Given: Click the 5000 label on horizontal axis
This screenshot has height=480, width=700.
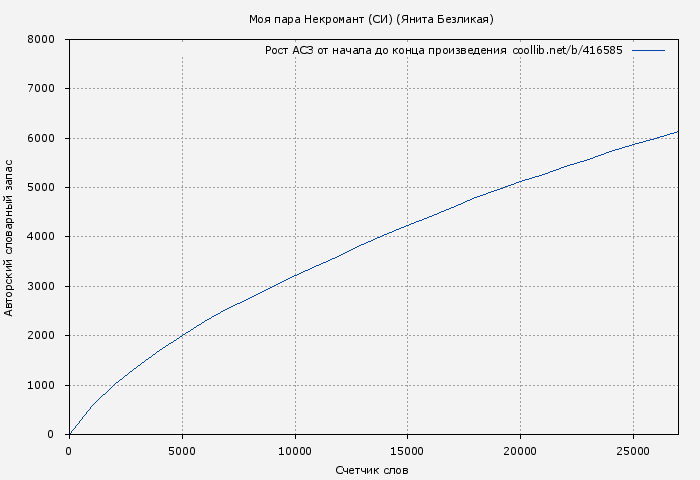Looking at the screenshot, I should click(181, 451).
